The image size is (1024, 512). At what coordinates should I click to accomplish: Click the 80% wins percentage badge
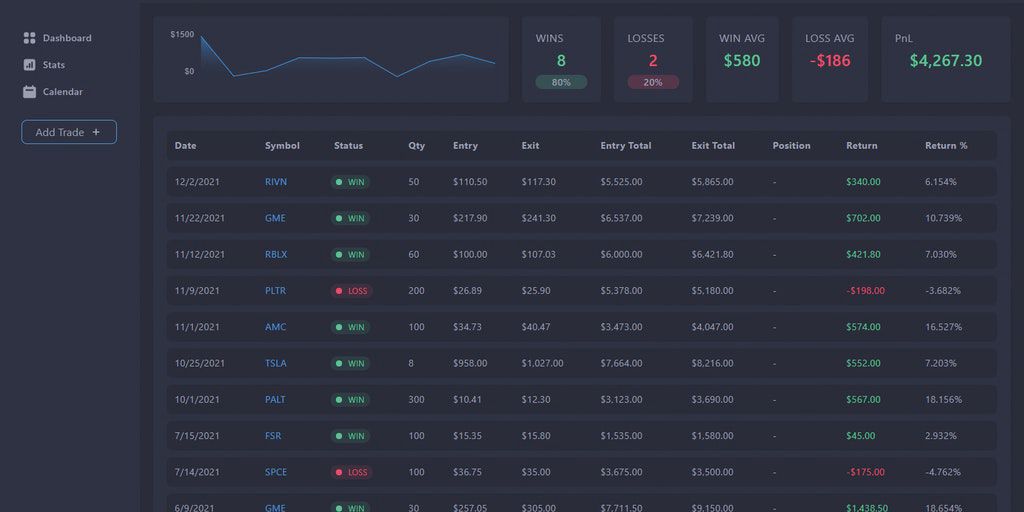tap(561, 82)
